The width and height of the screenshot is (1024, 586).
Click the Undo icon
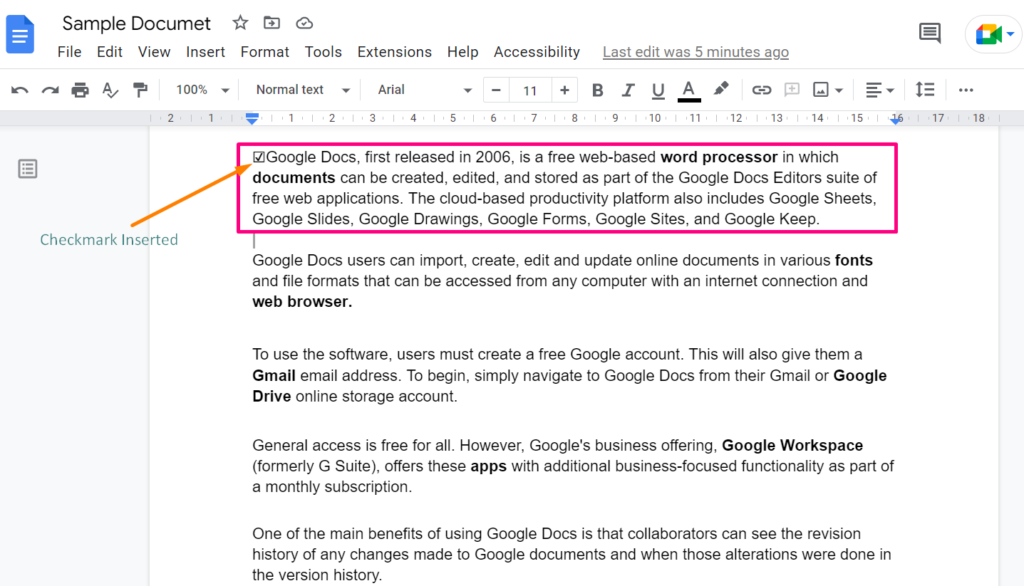click(20, 89)
